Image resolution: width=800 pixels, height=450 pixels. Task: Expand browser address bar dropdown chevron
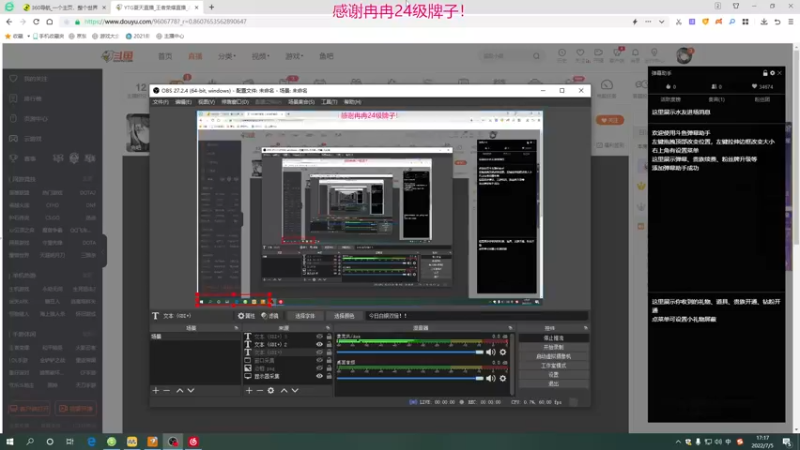click(661, 22)
